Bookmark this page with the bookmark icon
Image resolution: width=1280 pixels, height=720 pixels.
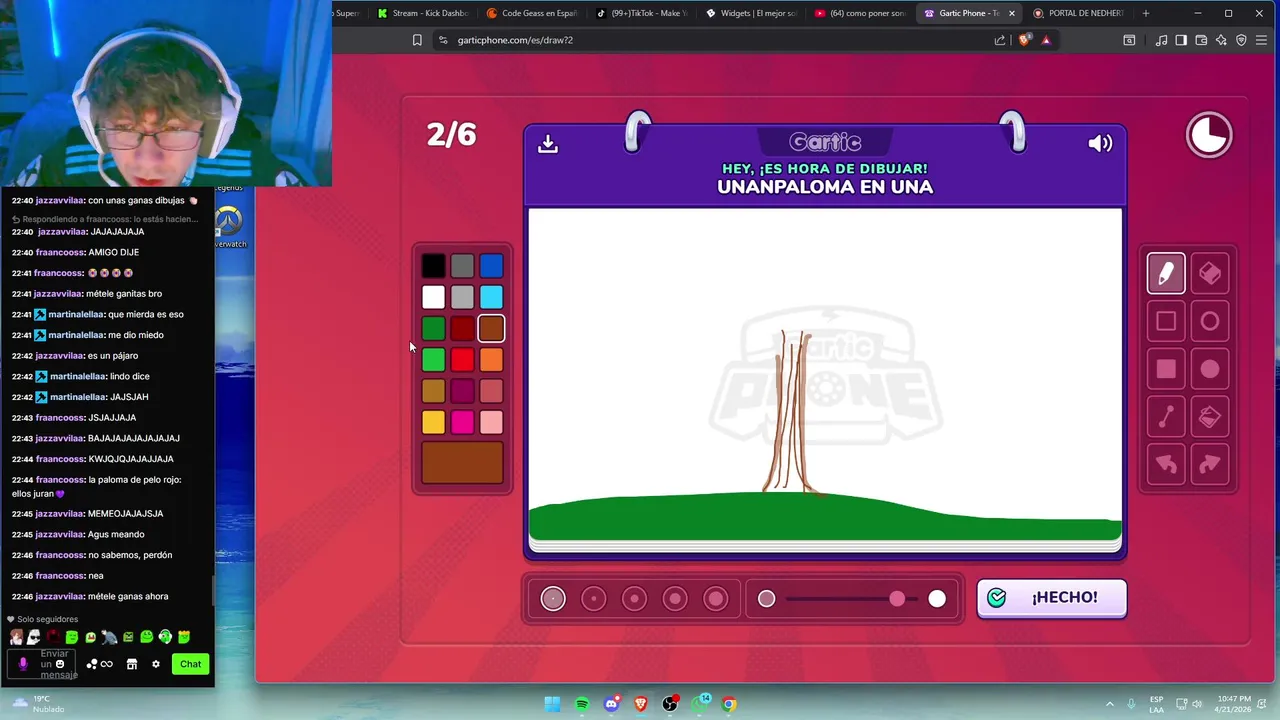click(417, 40)
